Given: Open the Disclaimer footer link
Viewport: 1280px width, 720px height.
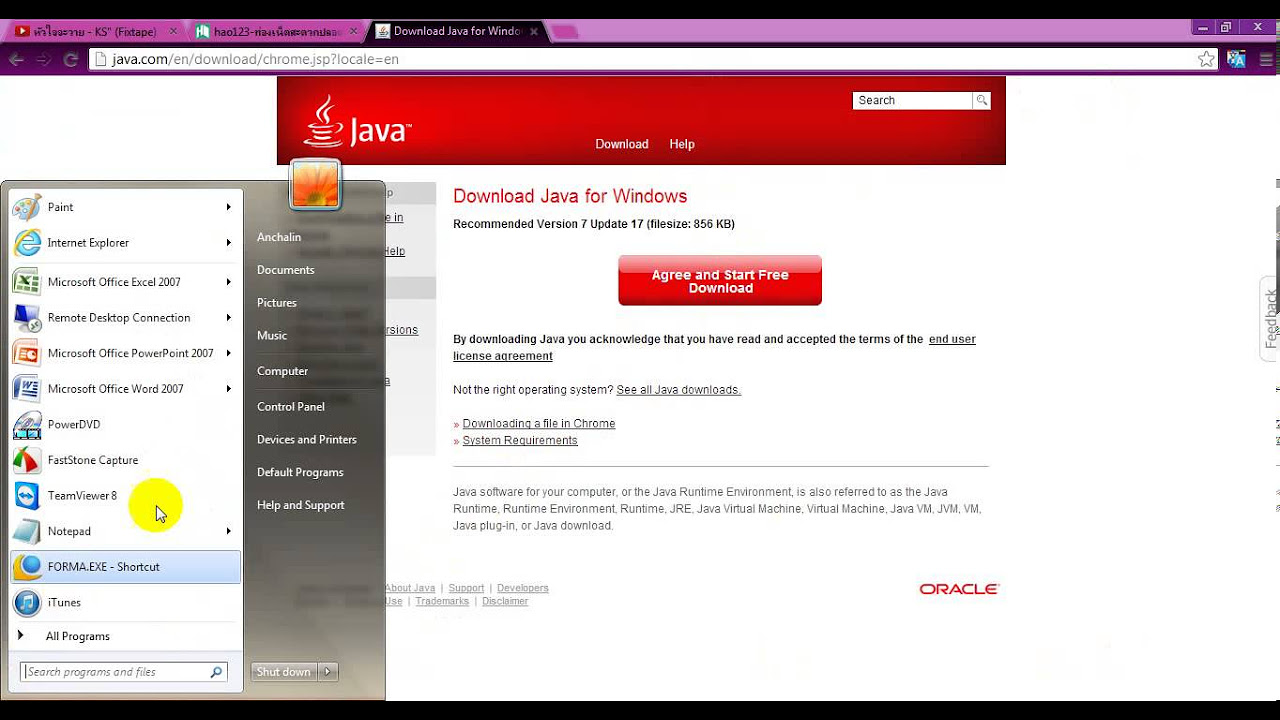Looking at the screenshot, I should 505,602.
